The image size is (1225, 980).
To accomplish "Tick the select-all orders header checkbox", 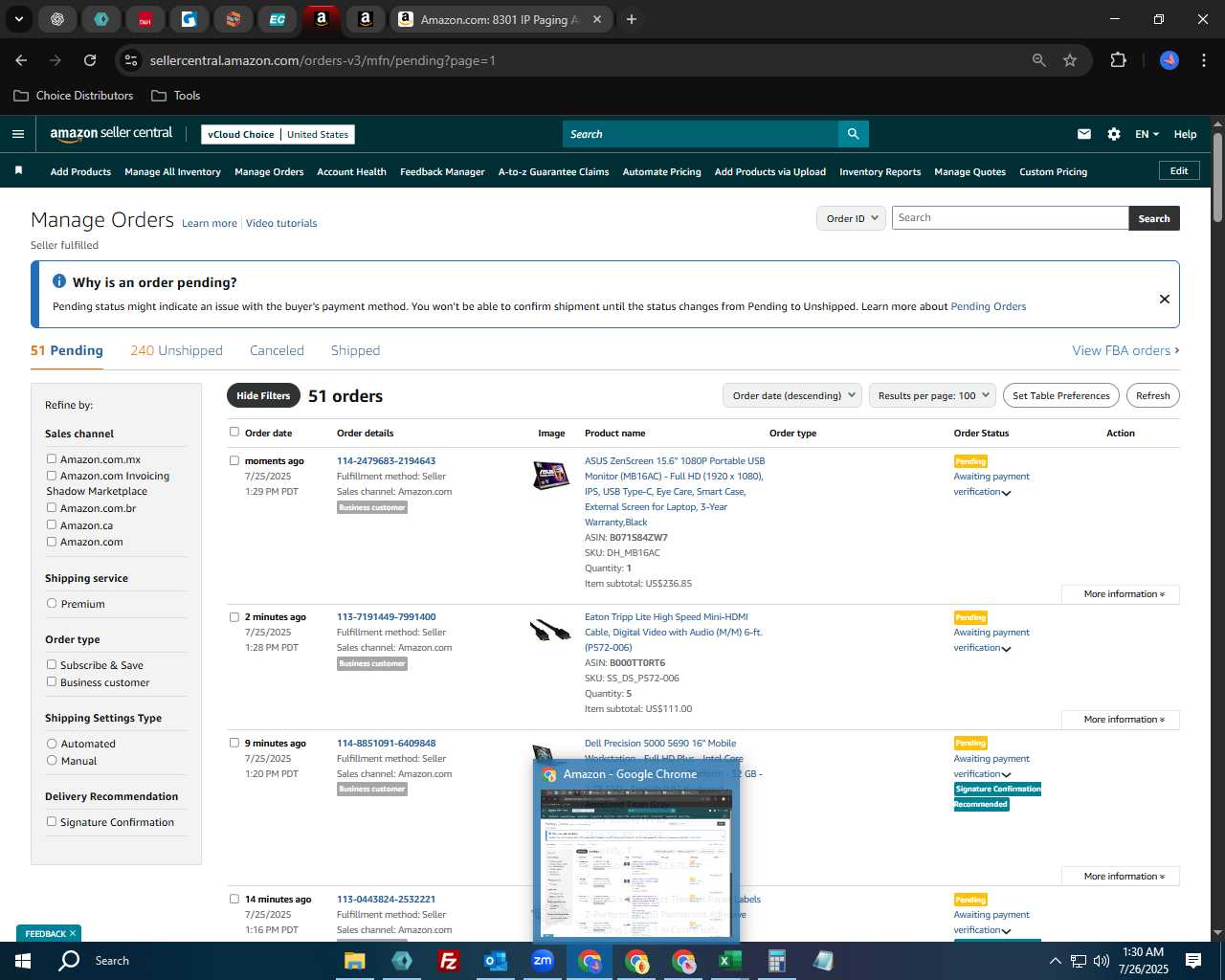I will click(234, 432).
